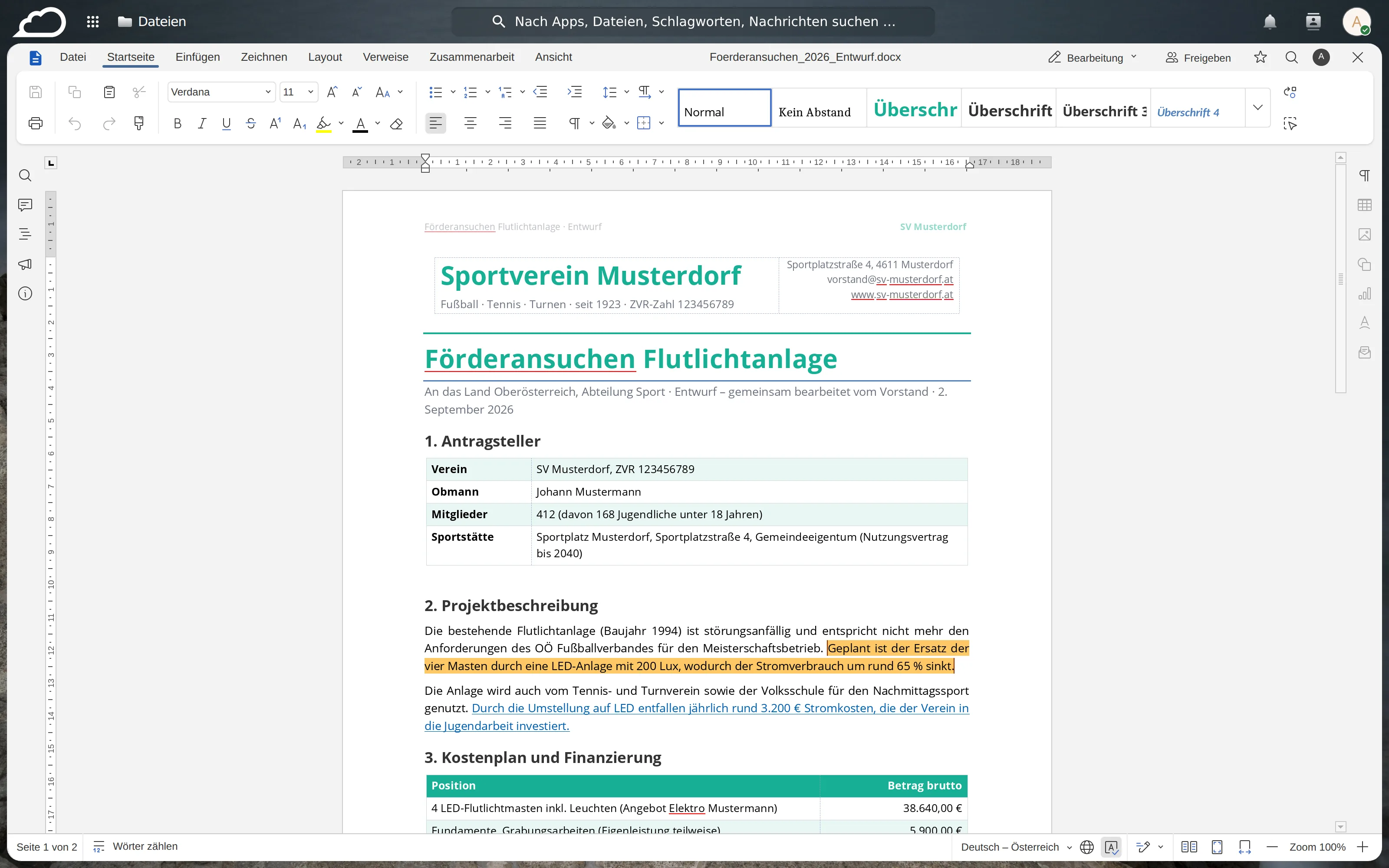1389x868 pixels.
Task: Toggle Bold formatting
Action: (178, 123)
